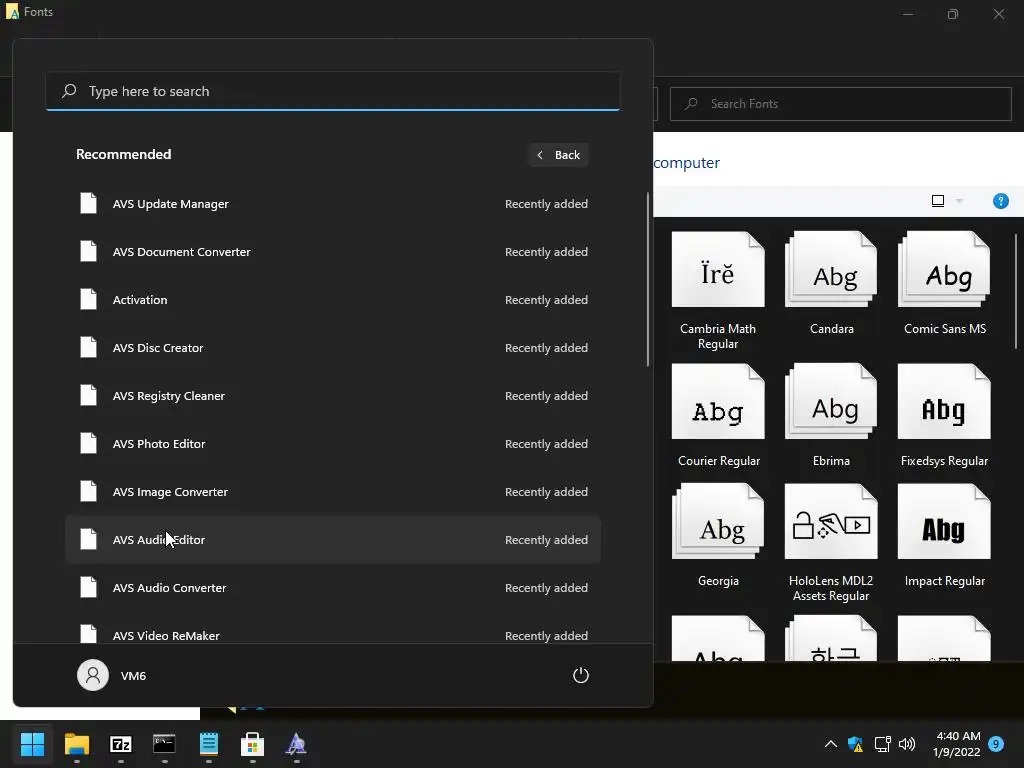The height and width of the screenshot is (768, 1024).
Task: Click the Windows Start button on taskbar
Action: point(32,744)
